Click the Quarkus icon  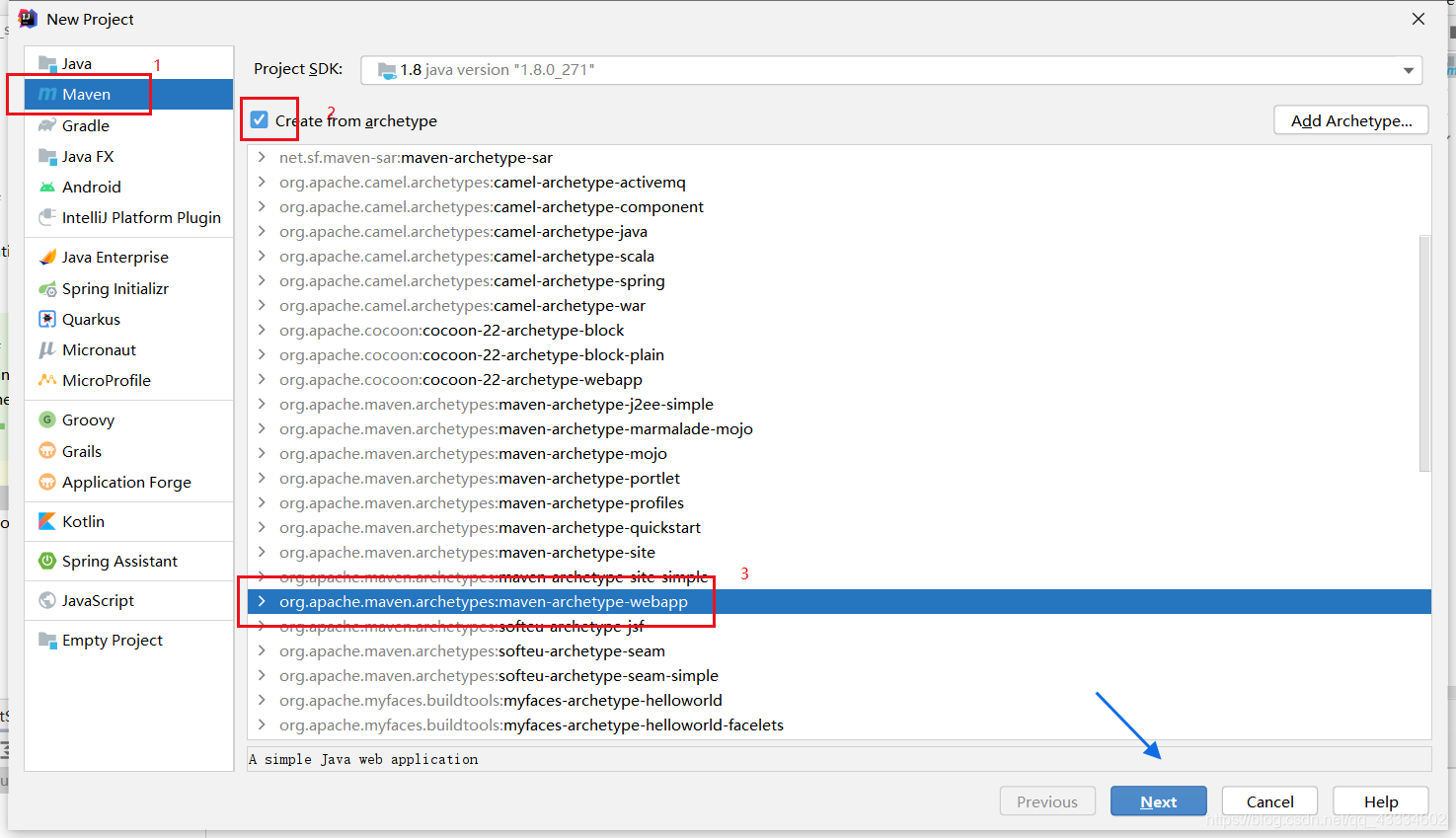coord(47,319)
